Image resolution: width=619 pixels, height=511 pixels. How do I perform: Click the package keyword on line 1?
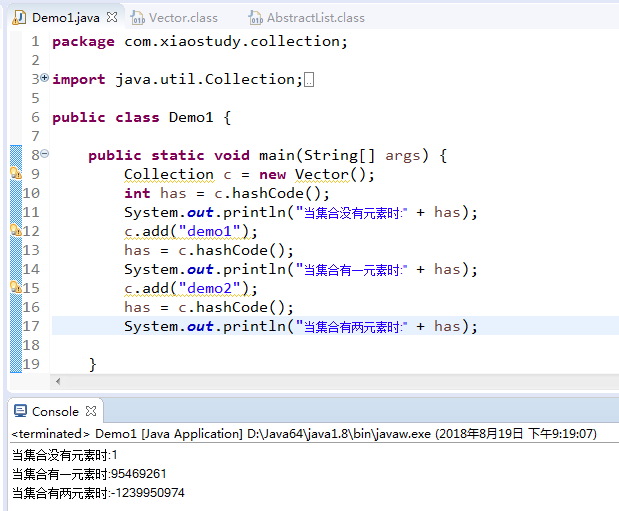pos(83,41)
